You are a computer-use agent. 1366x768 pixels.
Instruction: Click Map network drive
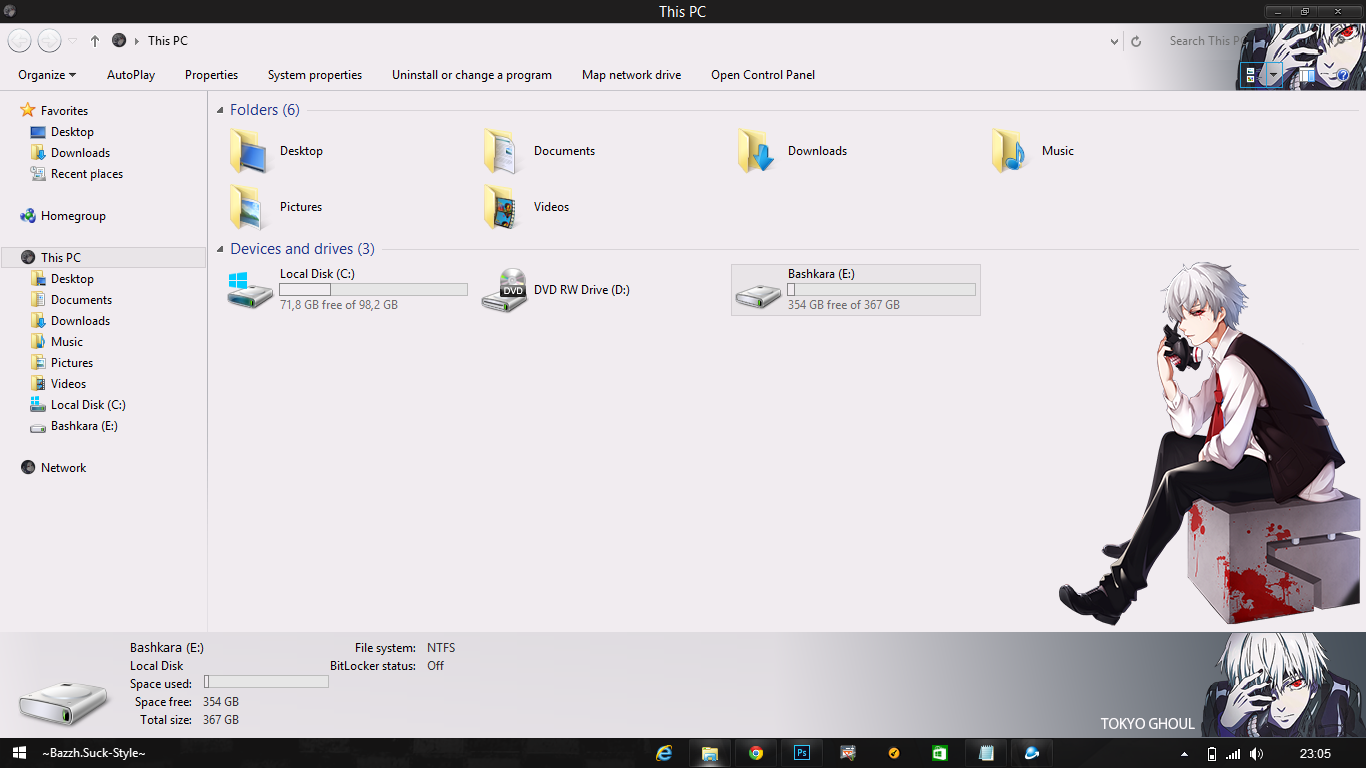point(632,75)
